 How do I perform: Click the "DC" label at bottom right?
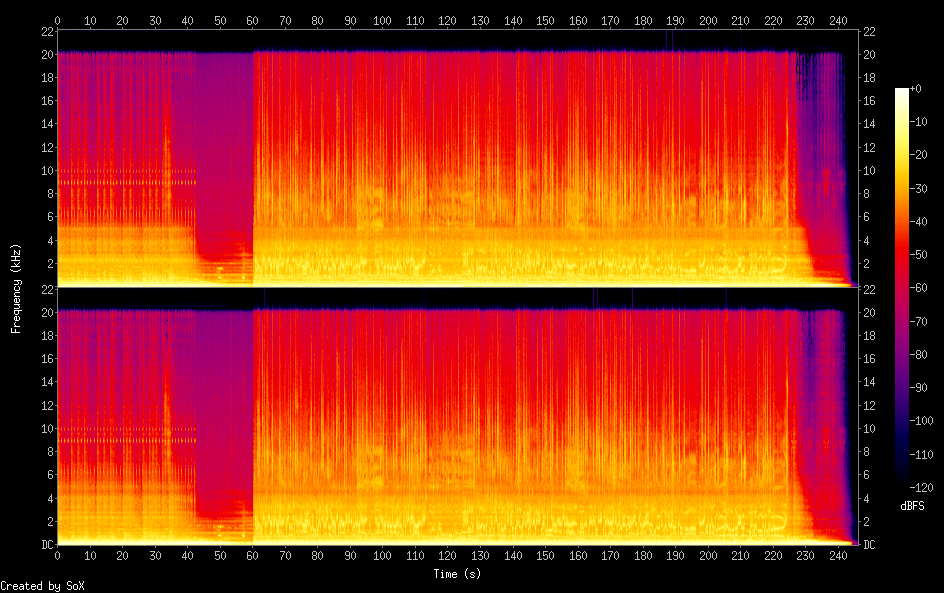pos(868,545)
